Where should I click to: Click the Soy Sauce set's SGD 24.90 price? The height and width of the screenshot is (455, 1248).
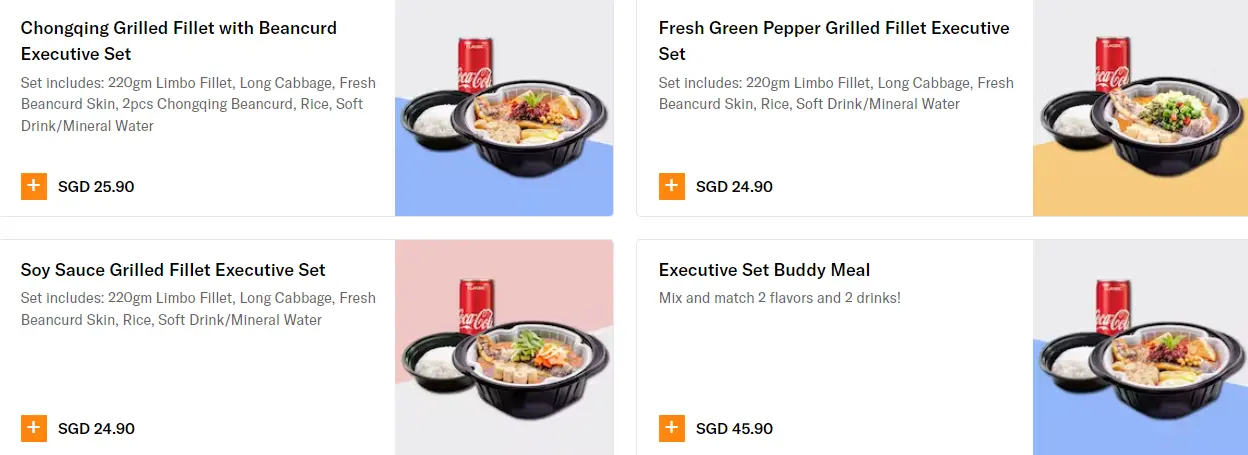(96, 428)
